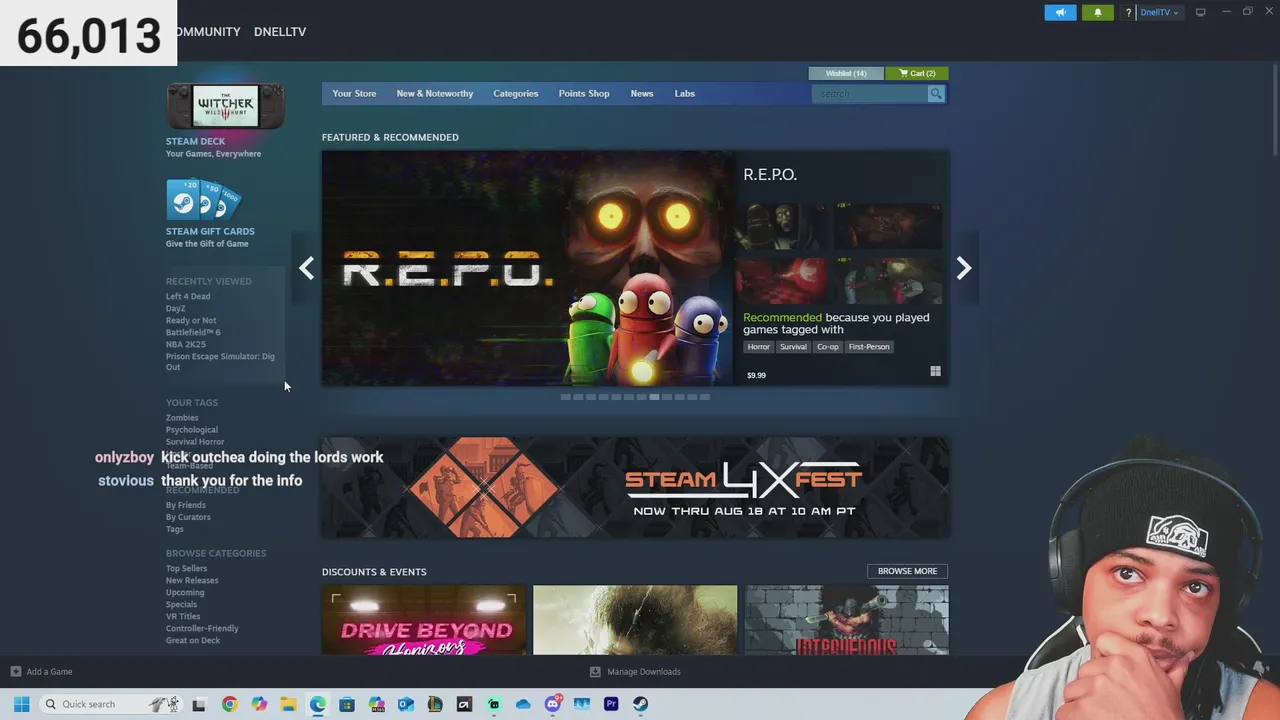1280x720 pixels.
Task: Open the Points Shop tab
Action: [x=584, y=94]
